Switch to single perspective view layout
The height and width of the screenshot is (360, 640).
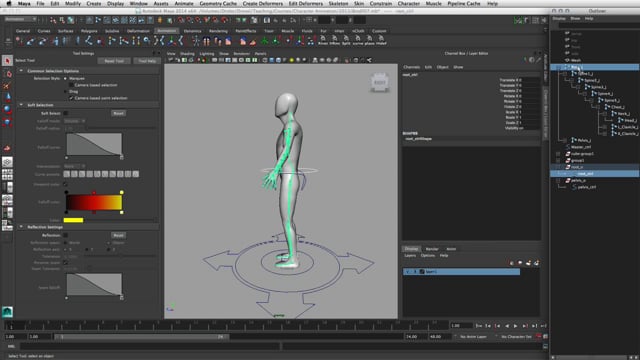[x=7, y=162]
